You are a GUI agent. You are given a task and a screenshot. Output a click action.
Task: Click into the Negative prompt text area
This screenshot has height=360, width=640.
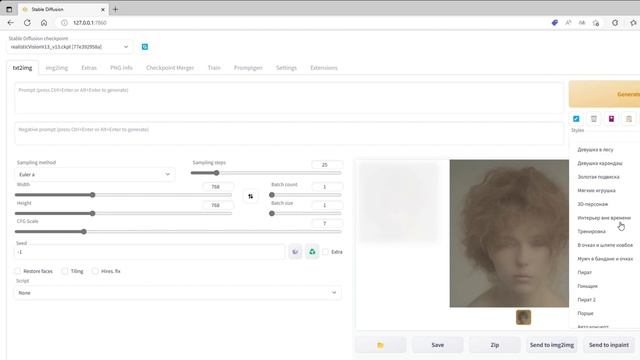point(289,133)
